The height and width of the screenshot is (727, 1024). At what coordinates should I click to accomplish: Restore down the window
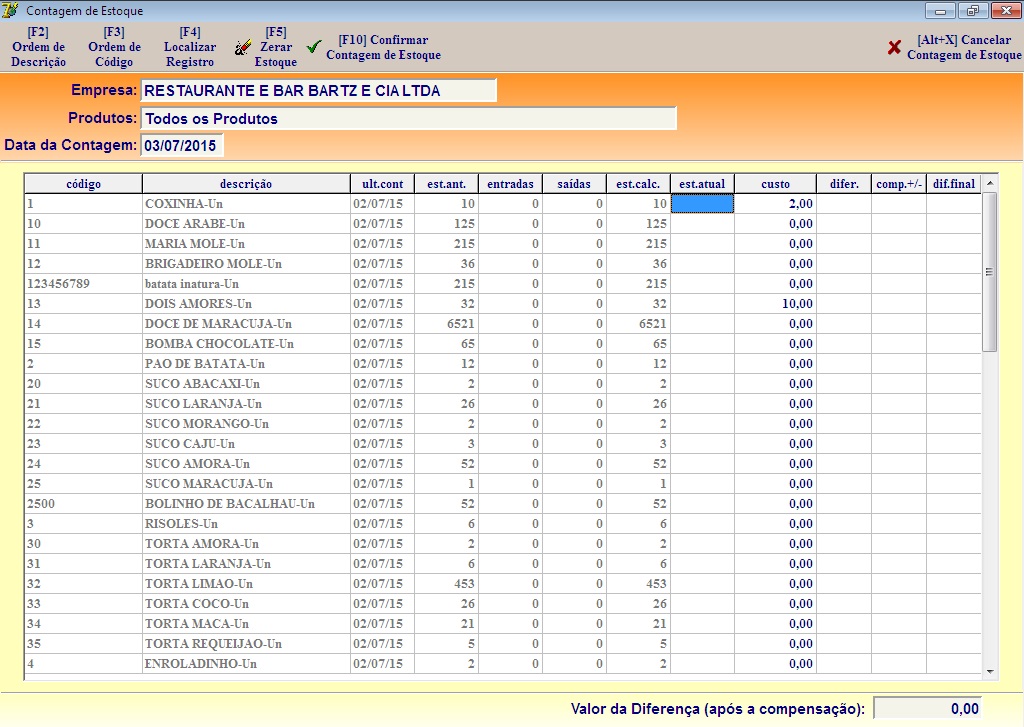tap(971, 11)
